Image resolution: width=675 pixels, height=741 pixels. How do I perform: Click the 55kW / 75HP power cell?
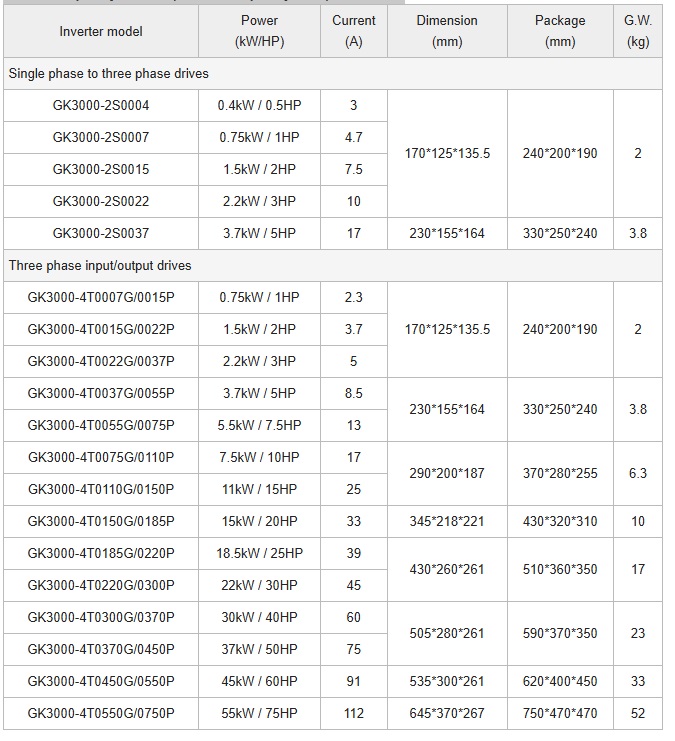tap(259, 713)
